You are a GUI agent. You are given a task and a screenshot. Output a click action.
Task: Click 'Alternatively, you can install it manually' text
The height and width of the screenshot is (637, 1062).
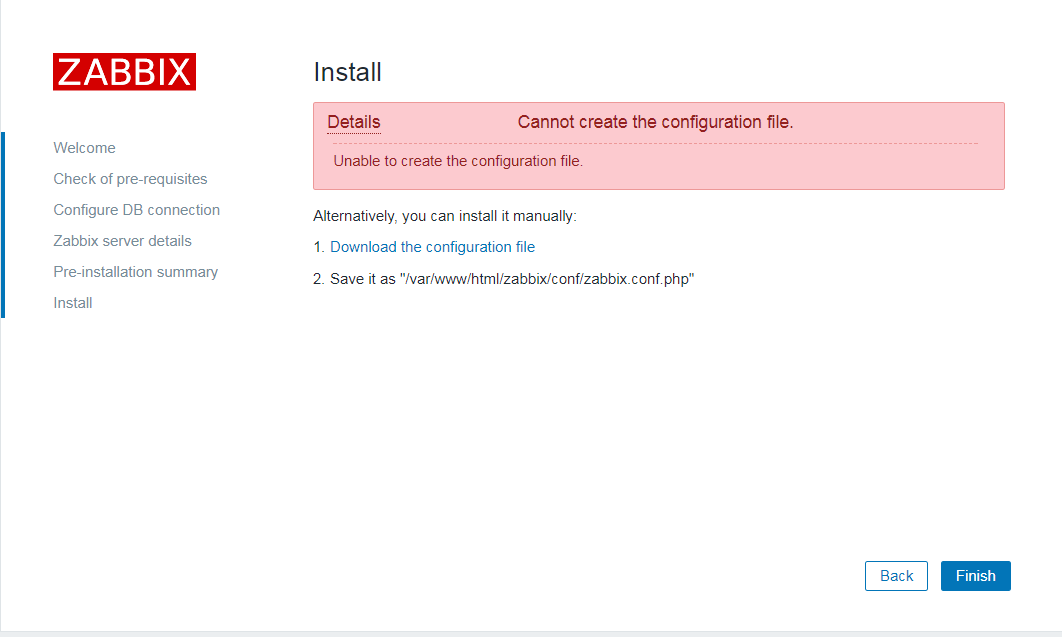click(x=445, y=216)
